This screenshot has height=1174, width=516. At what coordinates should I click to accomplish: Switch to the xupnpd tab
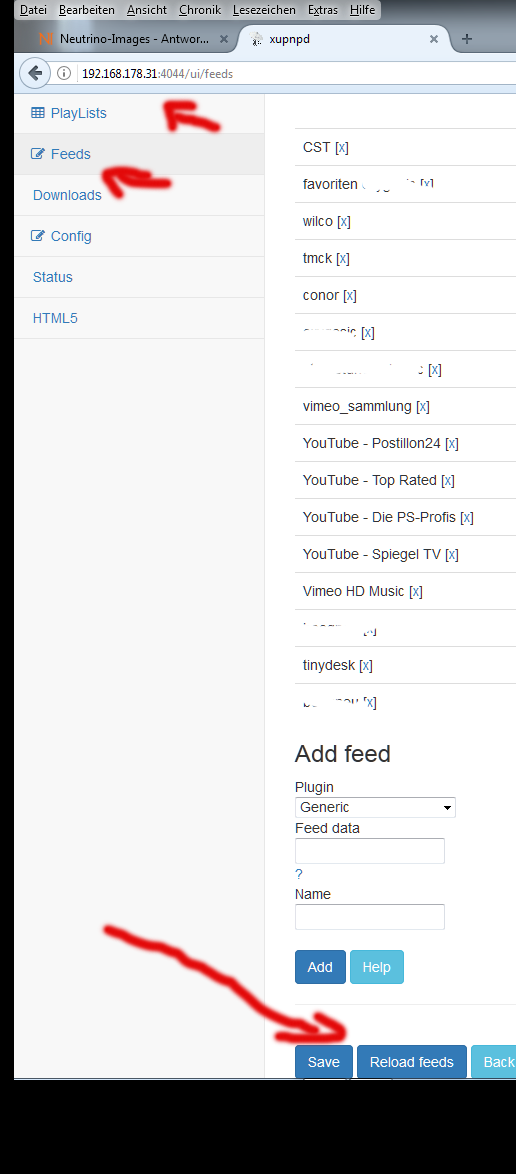tap(344, 39)
